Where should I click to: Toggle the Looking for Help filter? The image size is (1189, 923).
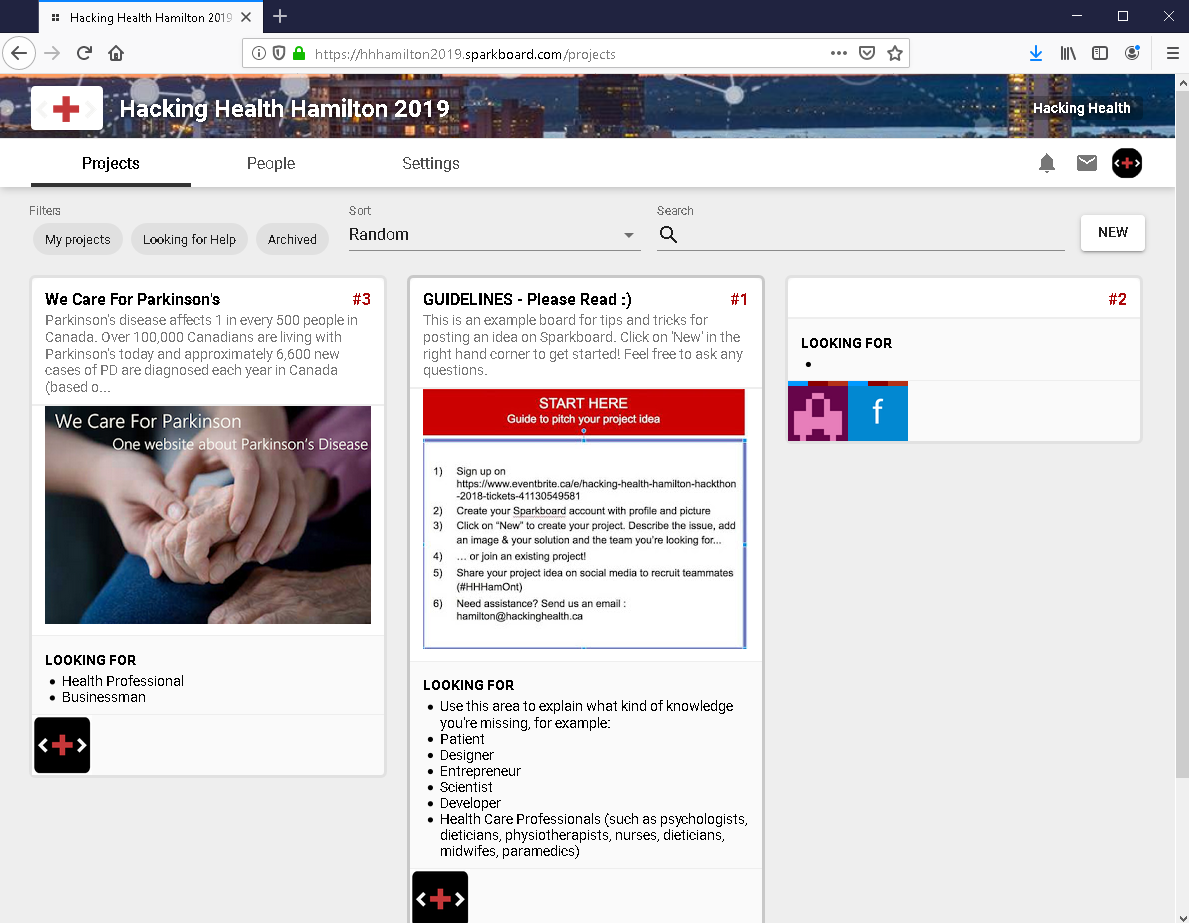(x=189, y=240)
